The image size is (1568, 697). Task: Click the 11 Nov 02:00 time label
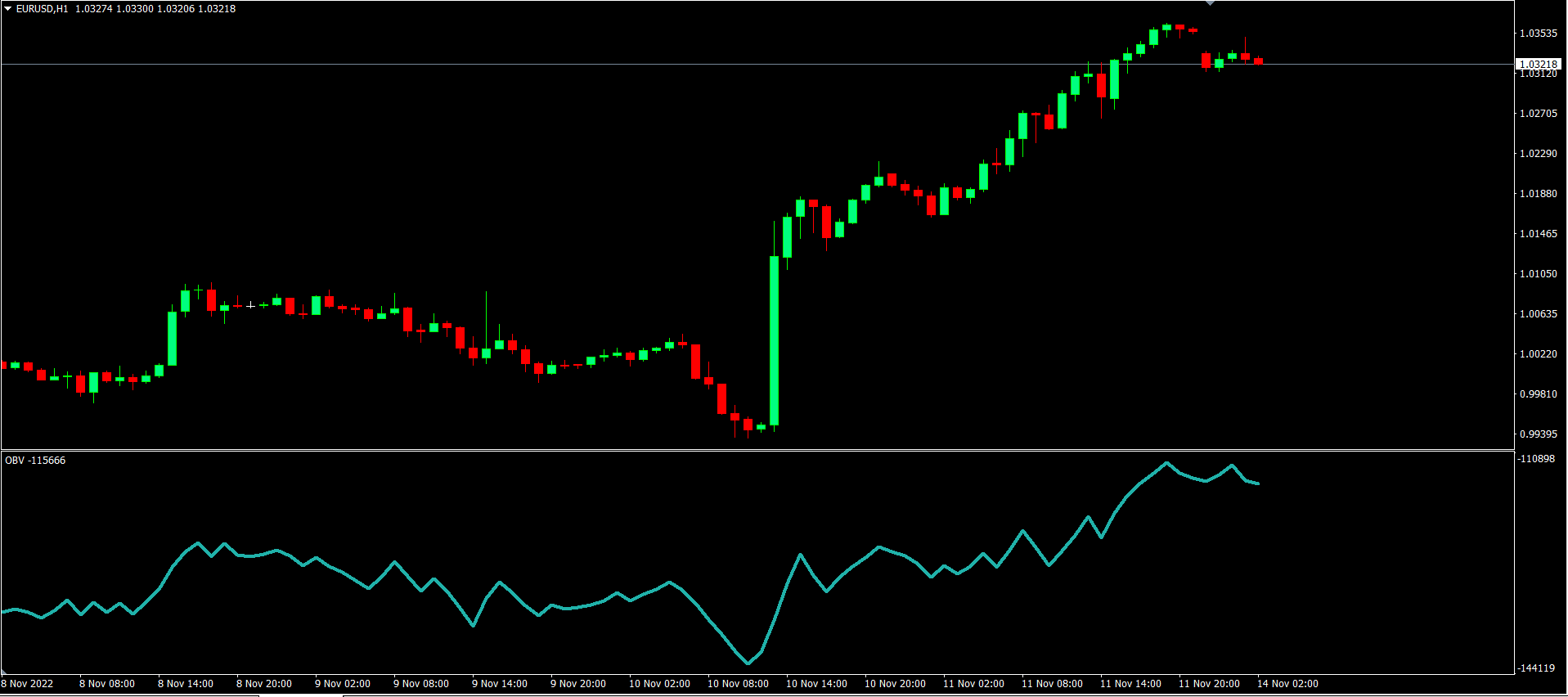pos(973,684)
